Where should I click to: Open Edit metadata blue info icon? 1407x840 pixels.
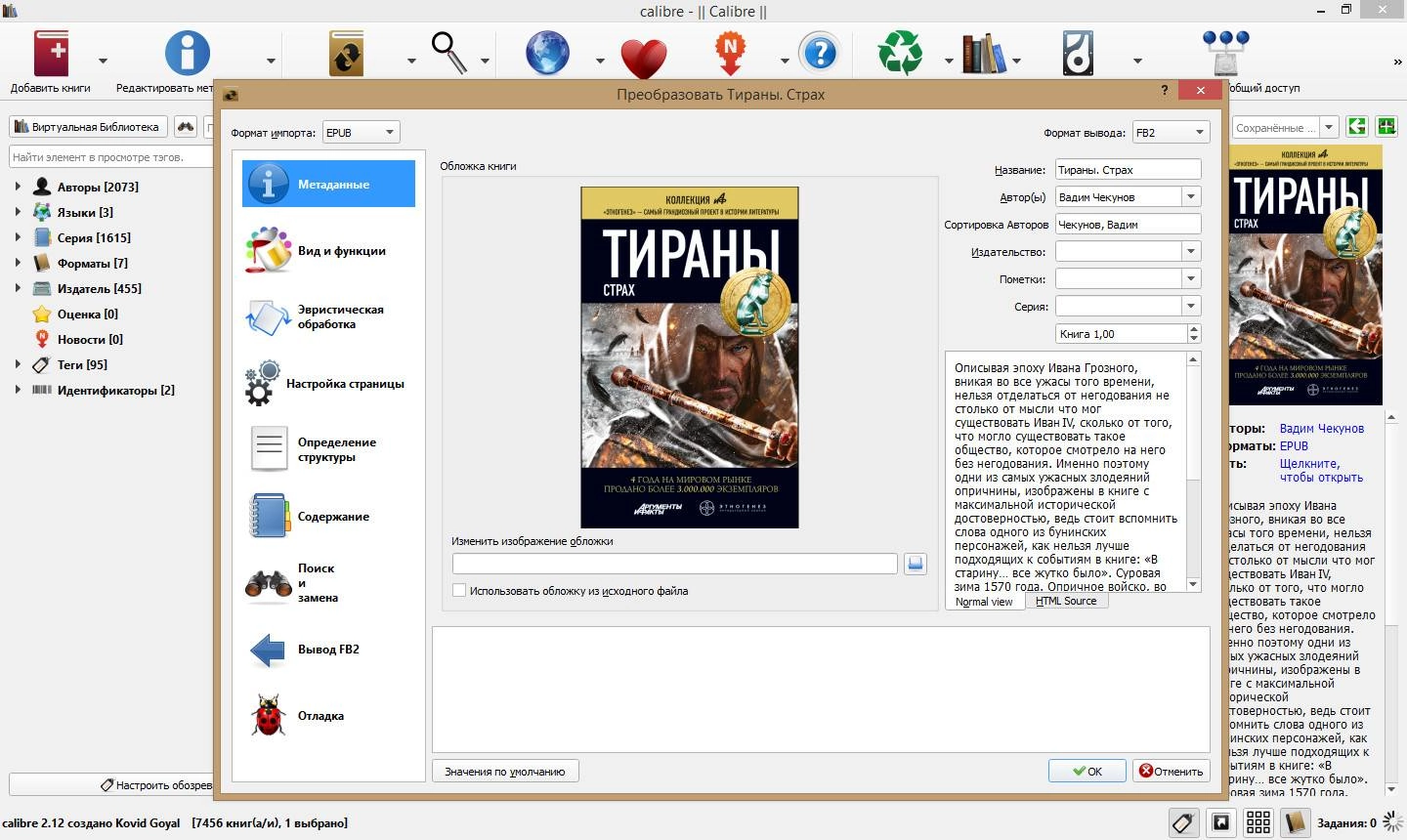click(188, 53)
